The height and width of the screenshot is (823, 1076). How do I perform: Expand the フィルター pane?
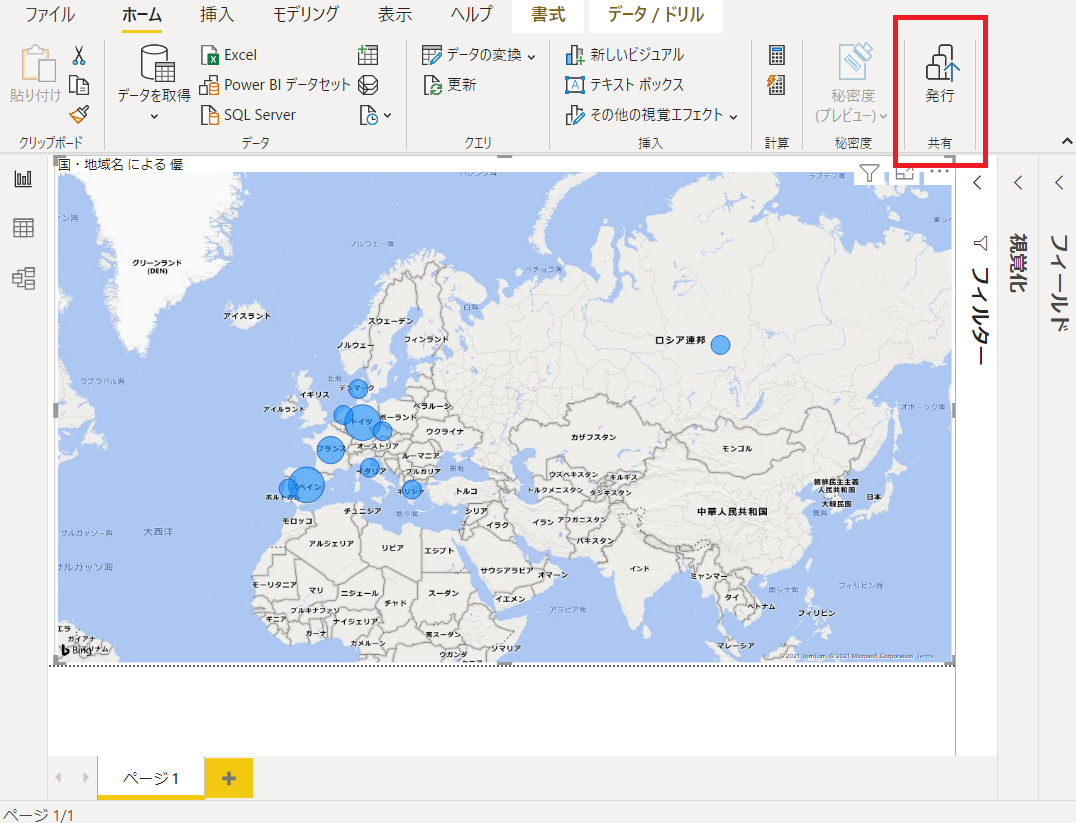(x=978, y=183)
